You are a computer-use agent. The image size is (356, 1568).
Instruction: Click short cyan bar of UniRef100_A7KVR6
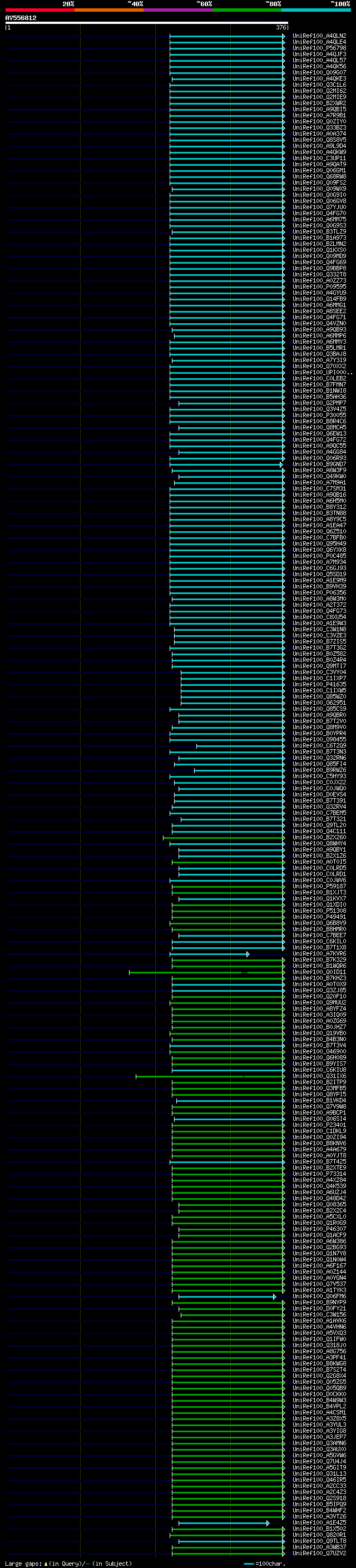[x=209, y=954]
